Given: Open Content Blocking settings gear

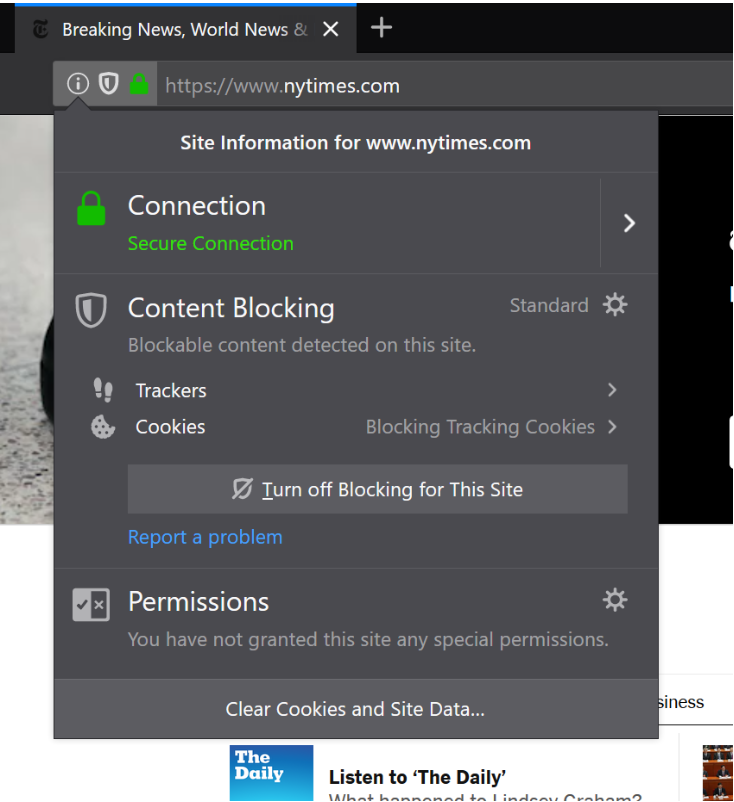Looking at the screenshot, I should [x=615, y=305].
